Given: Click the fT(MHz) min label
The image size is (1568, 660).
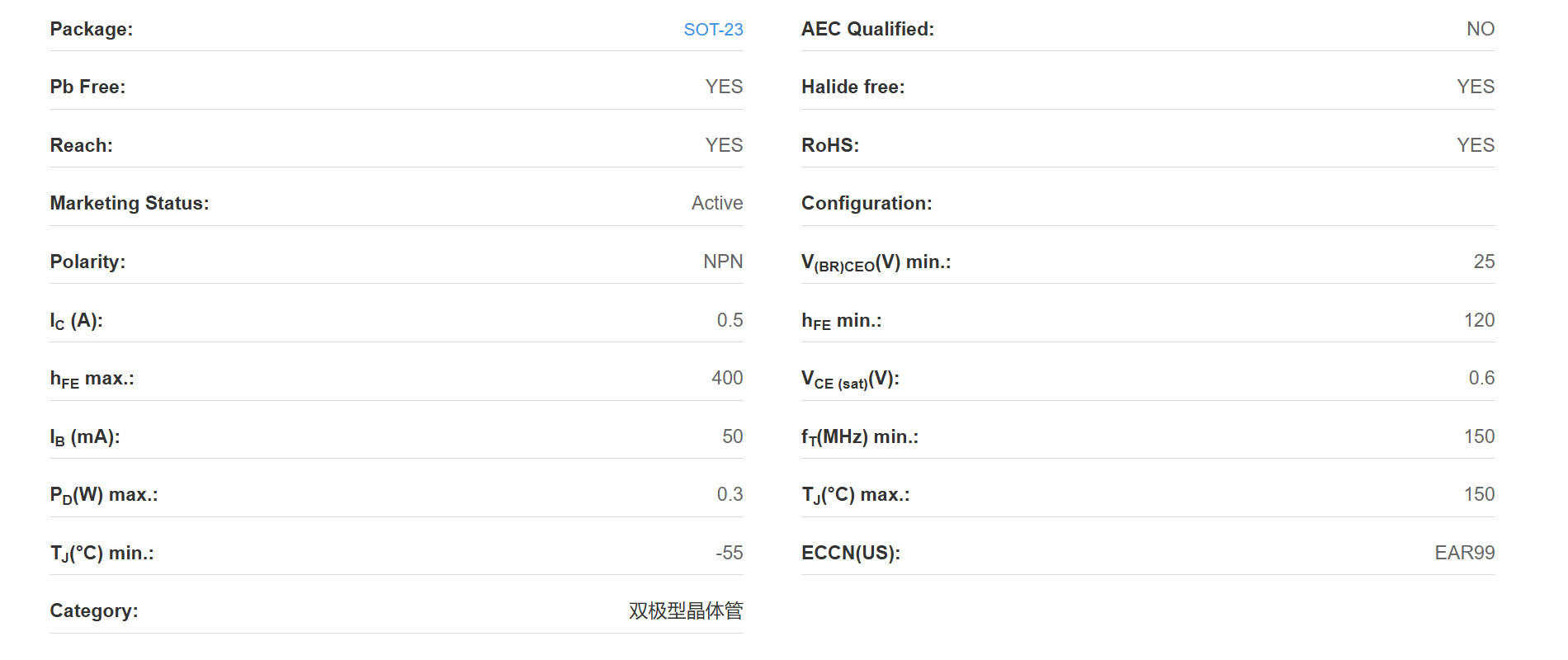Looking at the screenshot, I should tap(860, 437).
